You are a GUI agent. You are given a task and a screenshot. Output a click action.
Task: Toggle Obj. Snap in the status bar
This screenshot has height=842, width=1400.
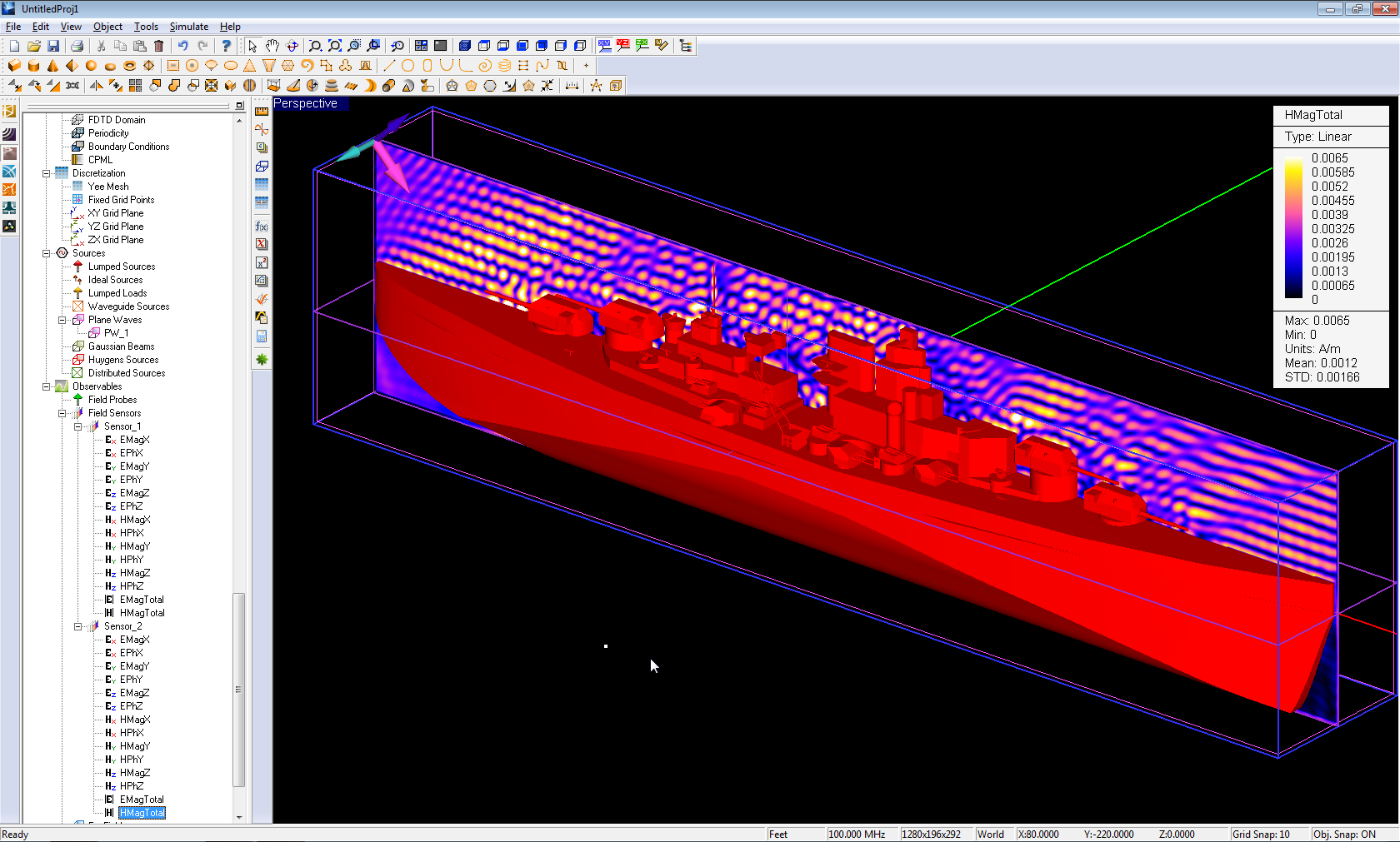click(1344, 834)
